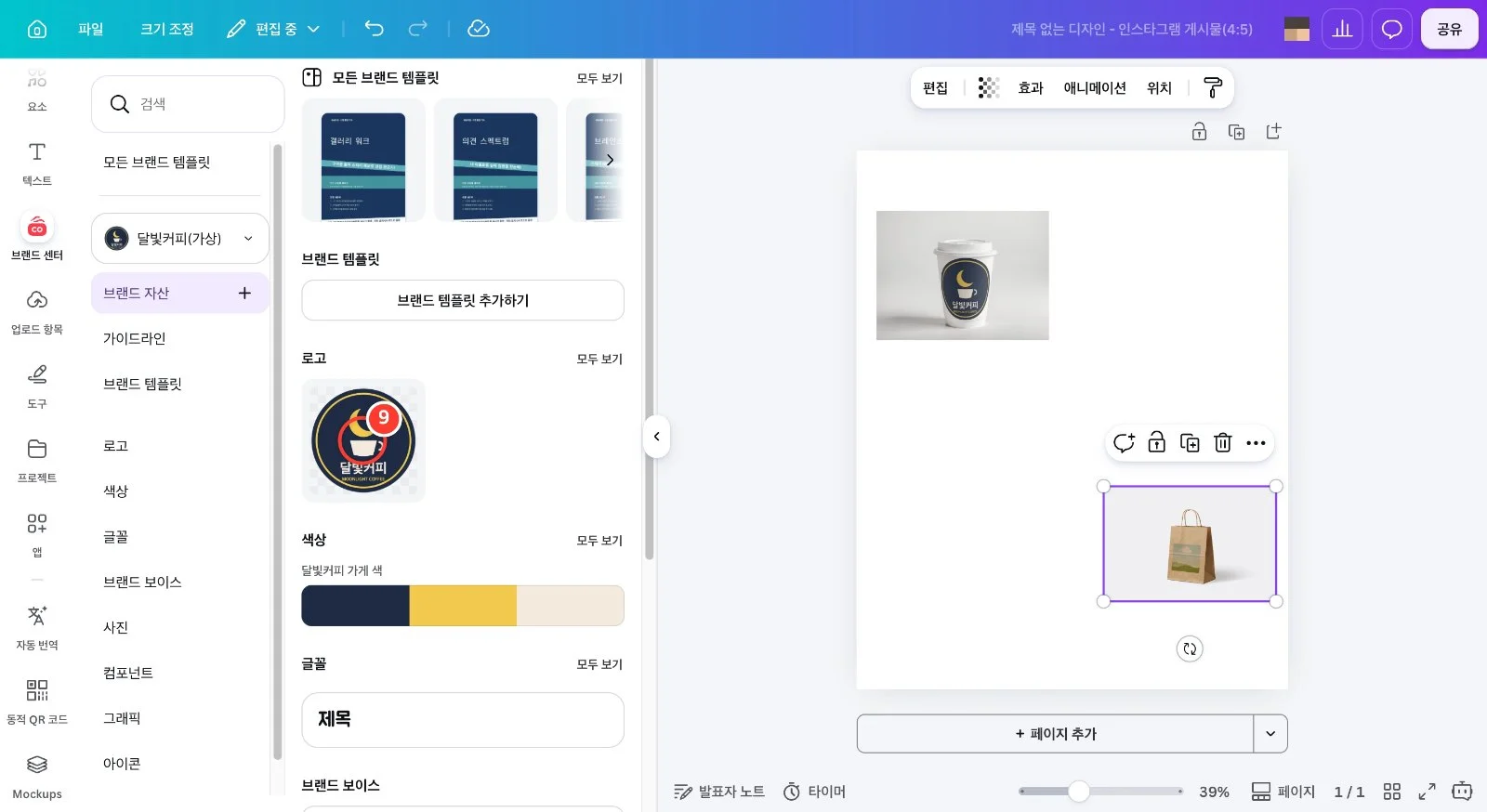Viewport: 1487px width, 812px height.
Task: Adjust the zoom slider handle
Action: click(1078, 792)
